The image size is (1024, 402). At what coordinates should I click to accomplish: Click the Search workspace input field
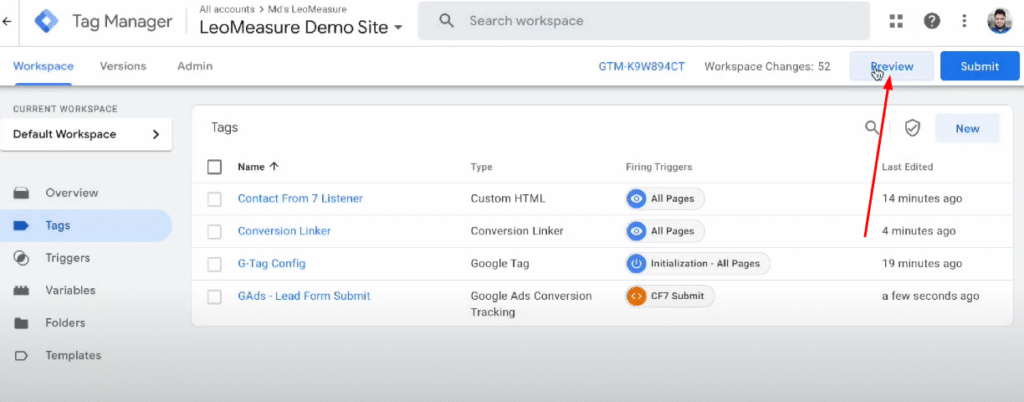pyautogui.click(x=643, y=21)
